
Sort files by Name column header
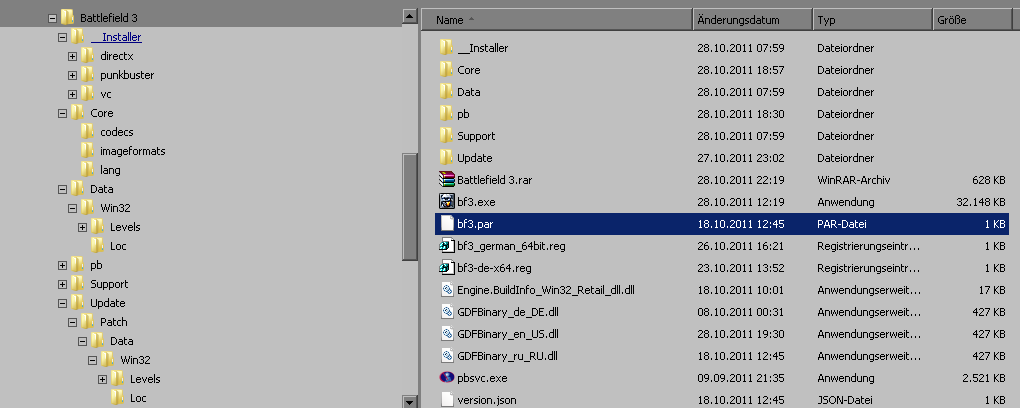click(557, 20)
